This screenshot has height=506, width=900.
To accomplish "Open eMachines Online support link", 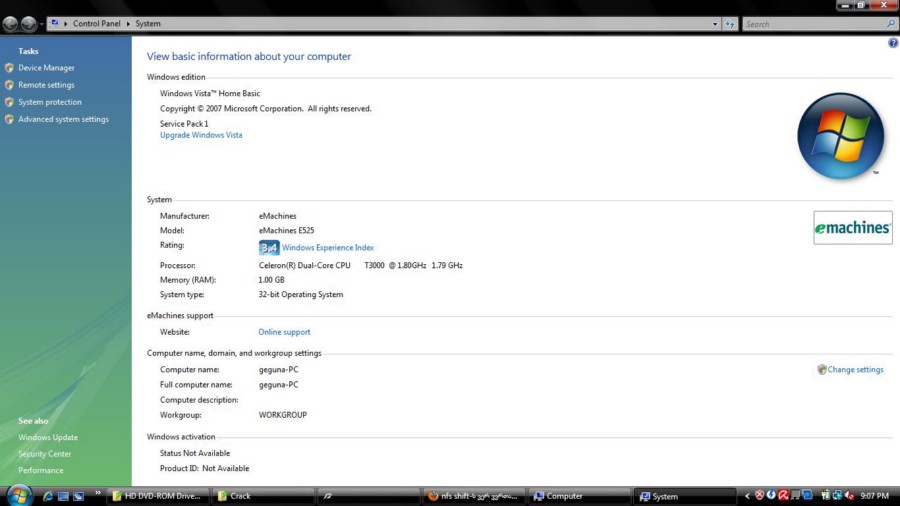I will pyautogui.click(x=284, y=332).
